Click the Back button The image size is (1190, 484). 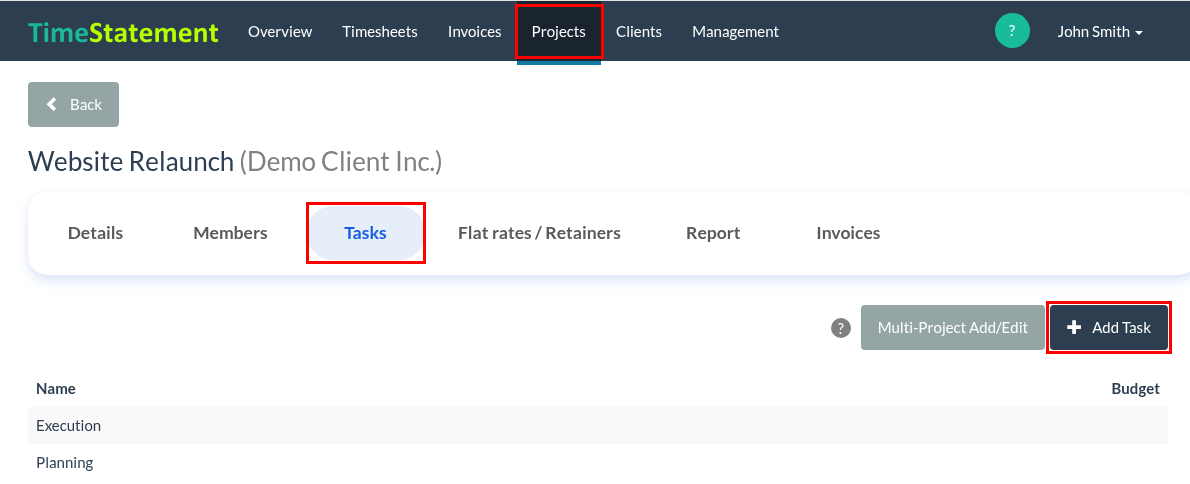pyautogui.click(x=74, y=105)
